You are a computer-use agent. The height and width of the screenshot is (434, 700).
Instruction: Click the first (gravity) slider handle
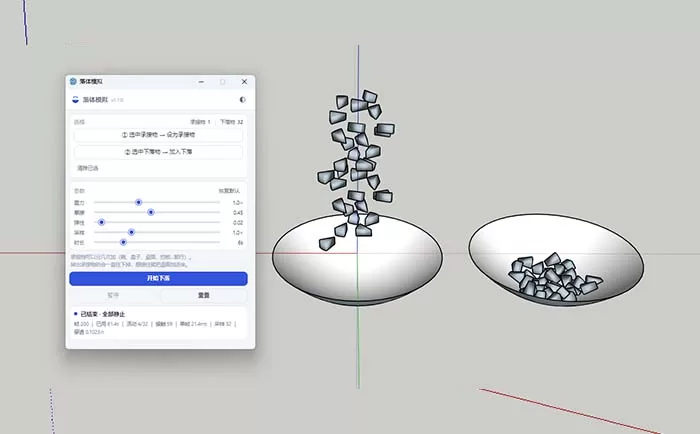point(138,202)
